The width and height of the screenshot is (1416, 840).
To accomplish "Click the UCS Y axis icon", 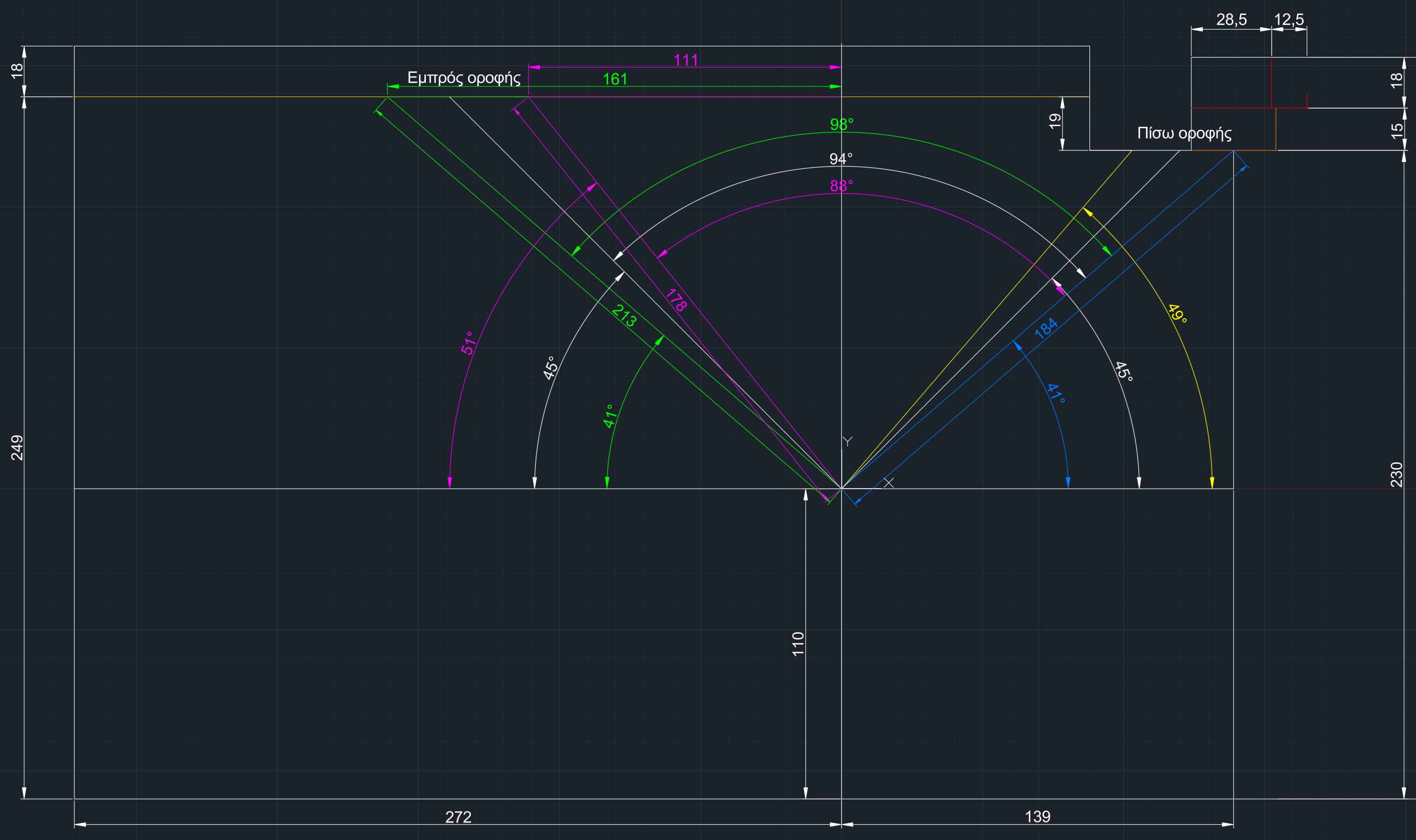I will point(847,442).
